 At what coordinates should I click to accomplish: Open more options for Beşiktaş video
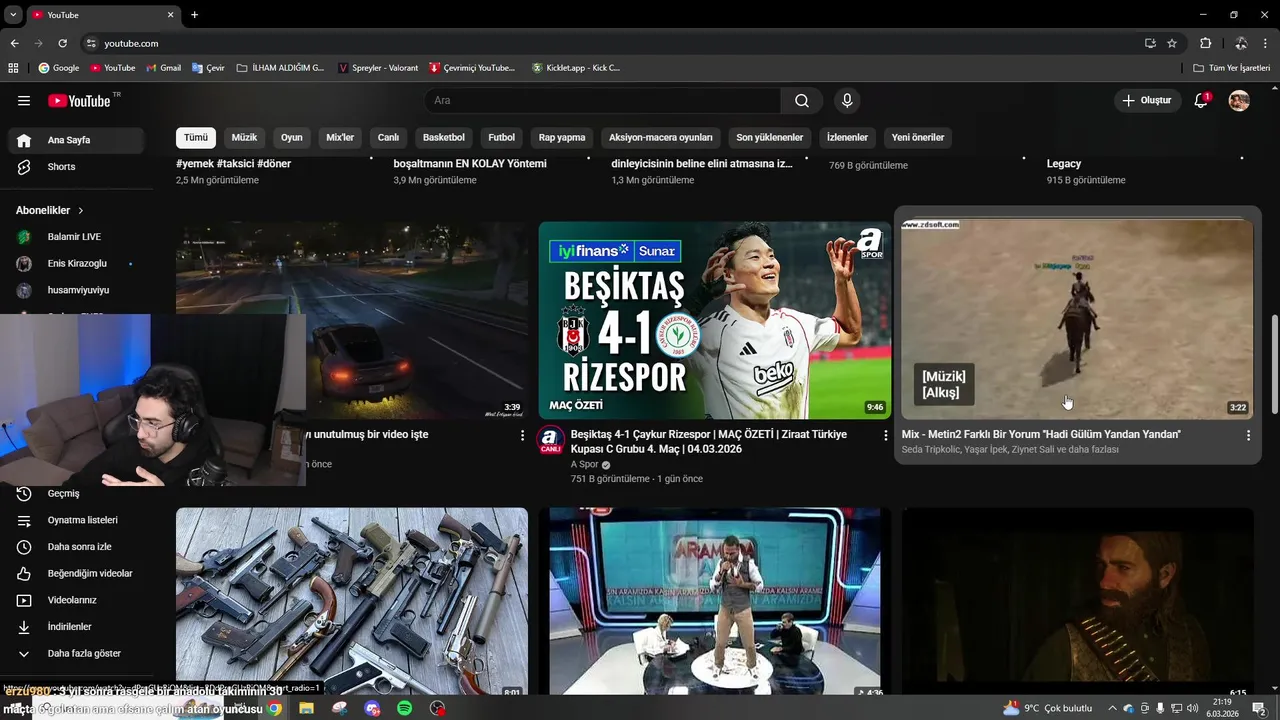[x=885, y=435]
